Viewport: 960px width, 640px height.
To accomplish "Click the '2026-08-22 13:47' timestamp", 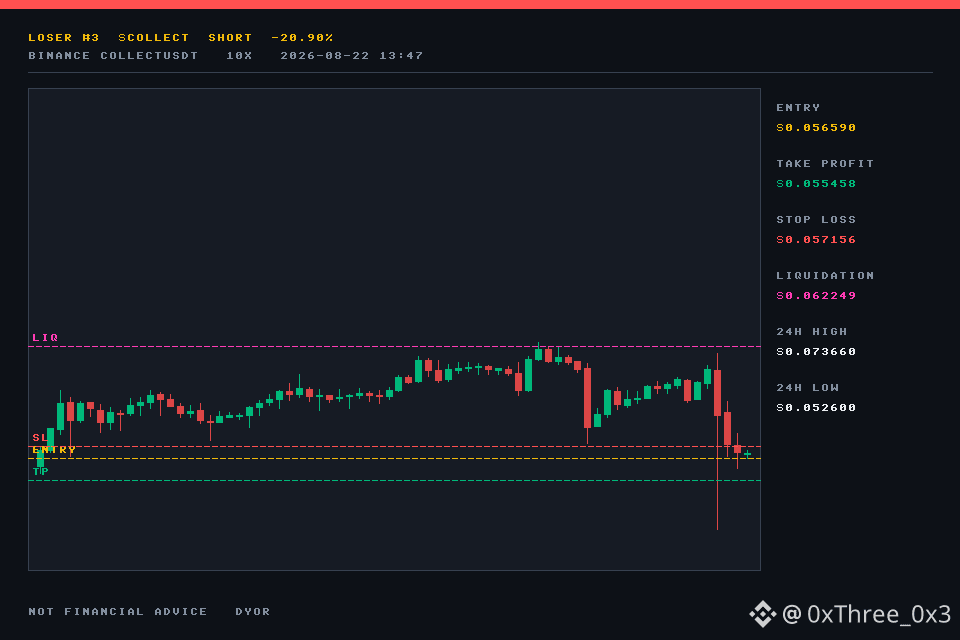I will pyautogui.click(x=351, y=56).
